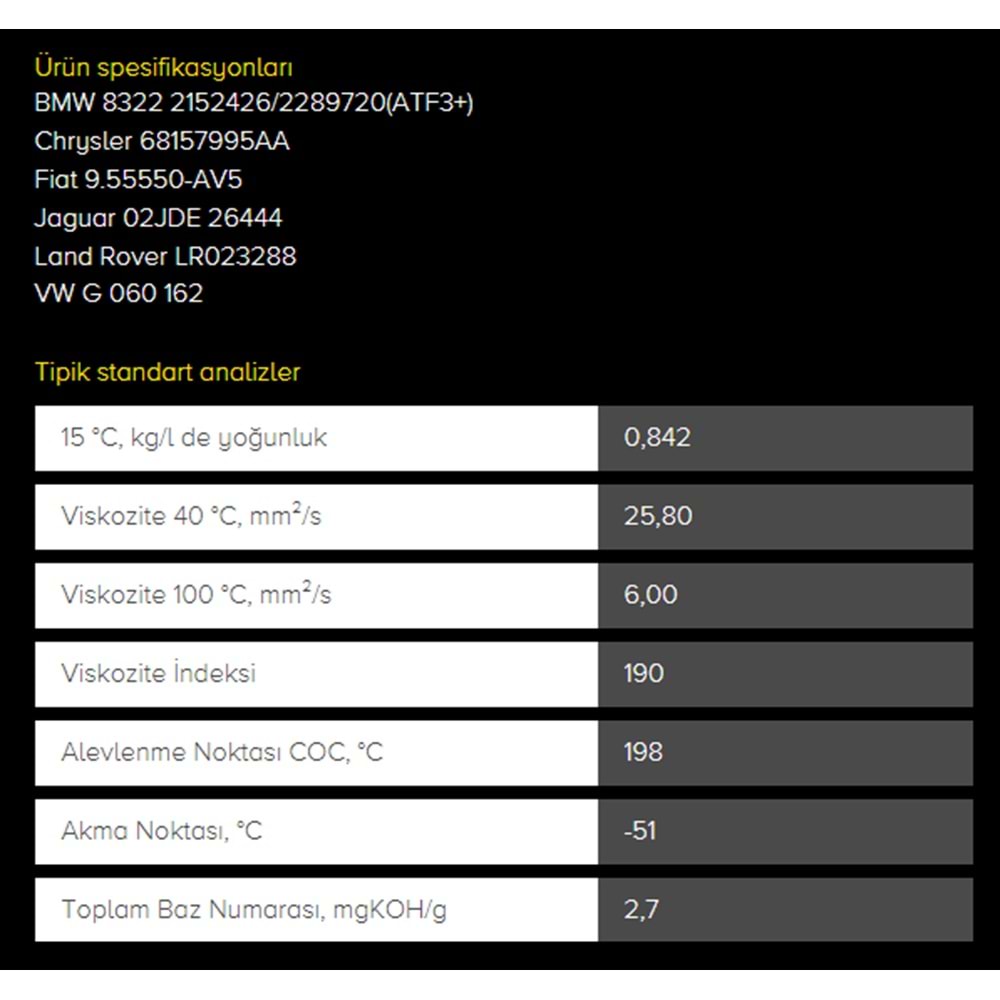The height and width of the screenshot is (1000, 1000).
Task: Click the pour point value -51
Action: pyautogui.click(x=639, y=830)
